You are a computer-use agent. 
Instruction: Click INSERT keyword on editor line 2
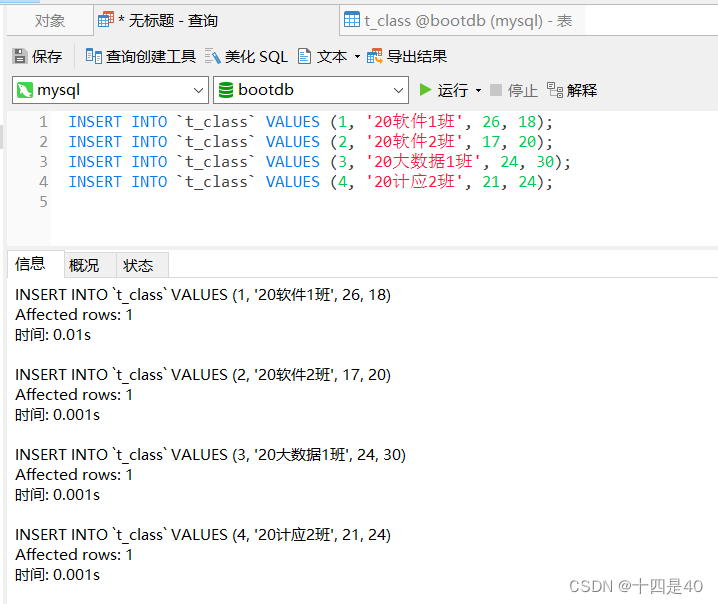(x=95, y=142)
